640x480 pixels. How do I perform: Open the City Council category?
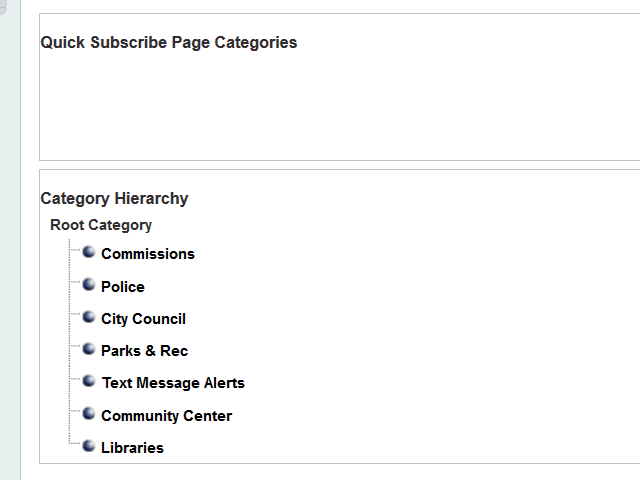(x=143, y=319)
